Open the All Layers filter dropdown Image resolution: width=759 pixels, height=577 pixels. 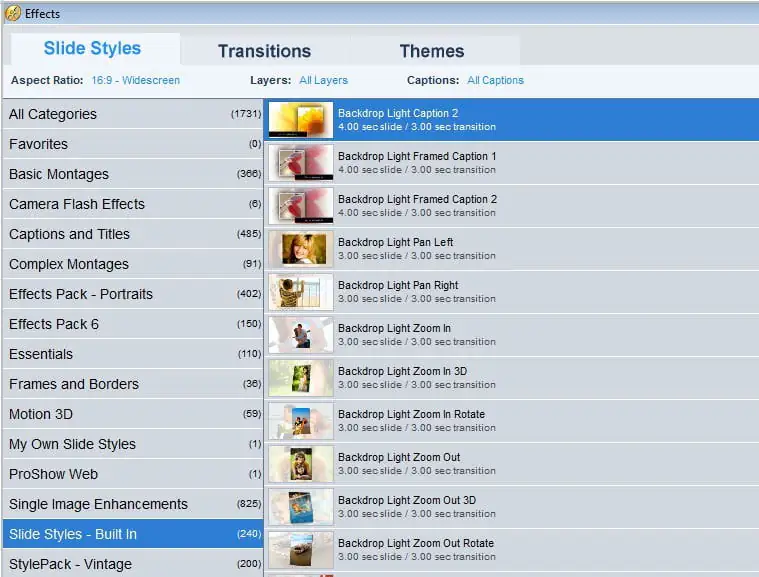click(326, 80)
